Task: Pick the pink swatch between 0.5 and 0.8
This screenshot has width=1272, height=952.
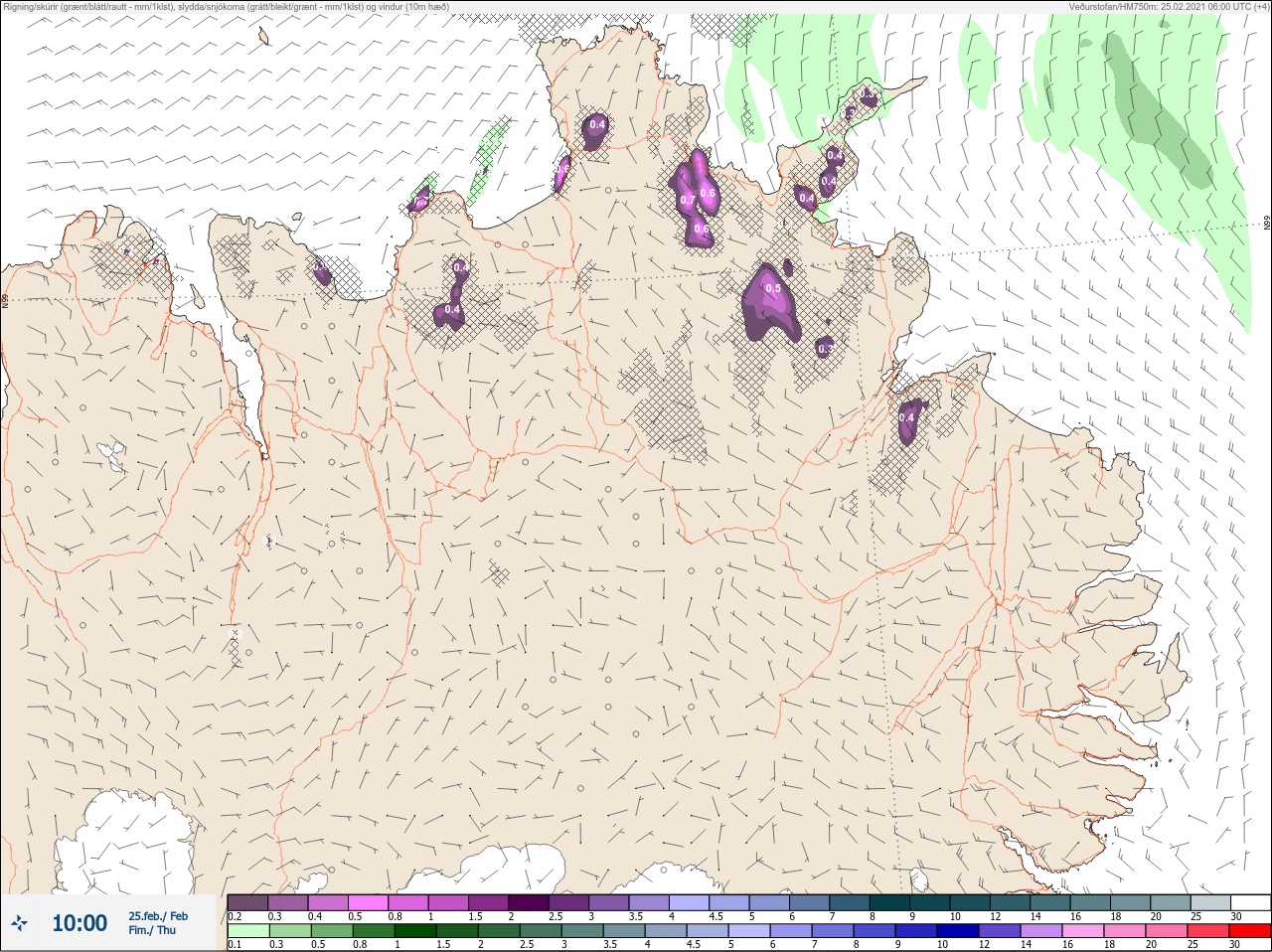Action: click(368, 902)
